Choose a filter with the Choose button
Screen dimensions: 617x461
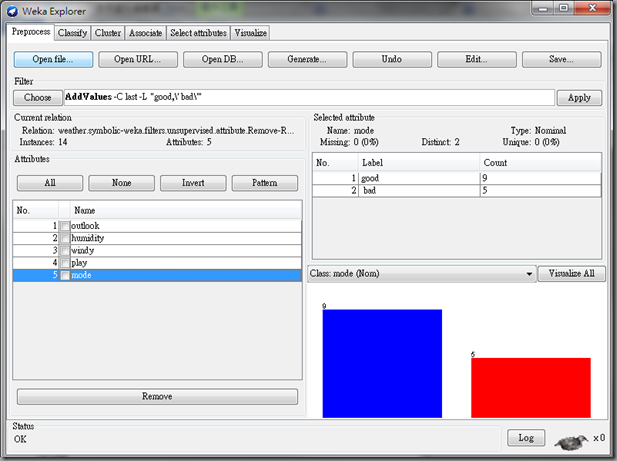tap(38, 98)
